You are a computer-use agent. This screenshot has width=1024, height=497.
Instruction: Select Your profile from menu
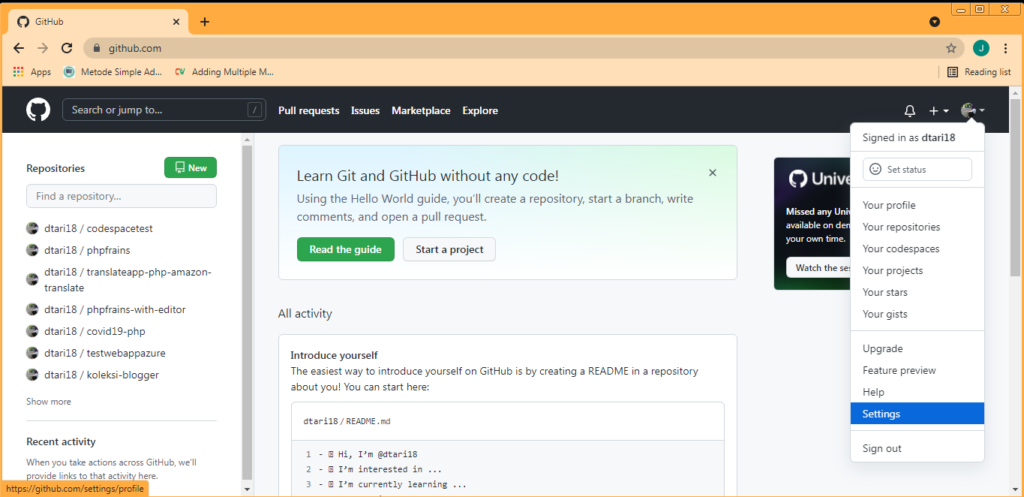[x=917, y=205]
